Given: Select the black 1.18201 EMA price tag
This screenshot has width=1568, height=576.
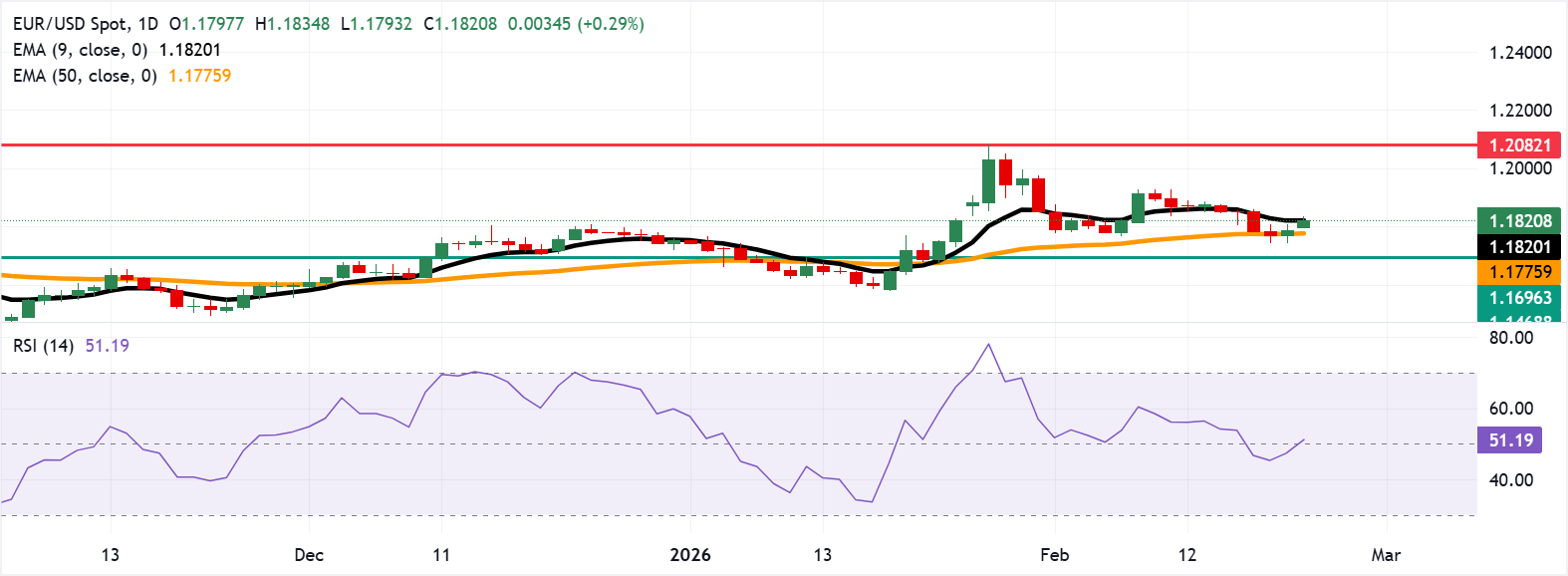Looking at the screenshot, I should pos(1519,247).
